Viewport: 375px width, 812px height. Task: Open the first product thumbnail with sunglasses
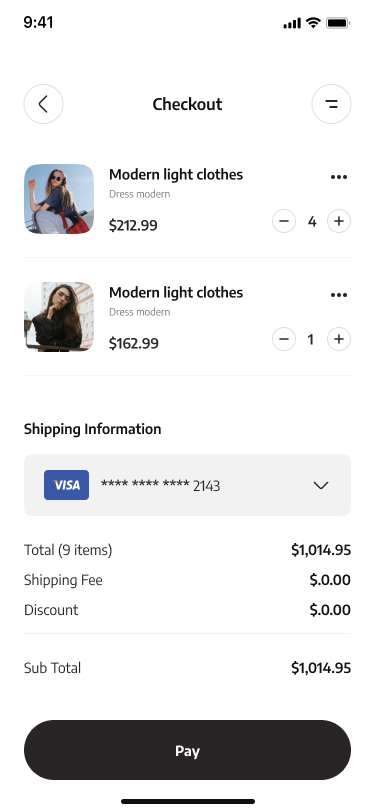[59, 199]
